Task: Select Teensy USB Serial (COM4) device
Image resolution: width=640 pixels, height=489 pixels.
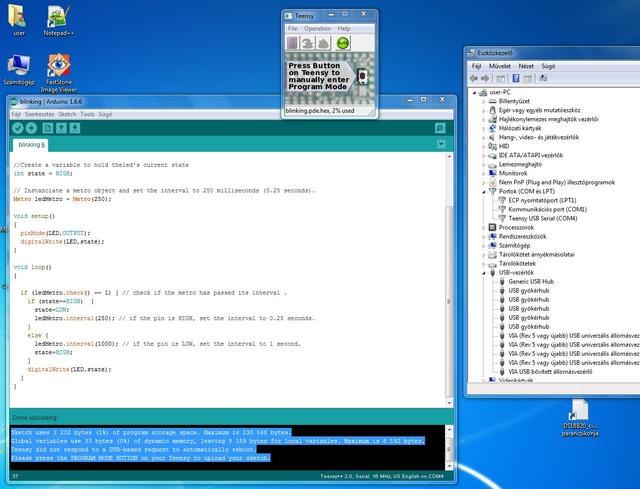Action: click(x=543, y=218)
